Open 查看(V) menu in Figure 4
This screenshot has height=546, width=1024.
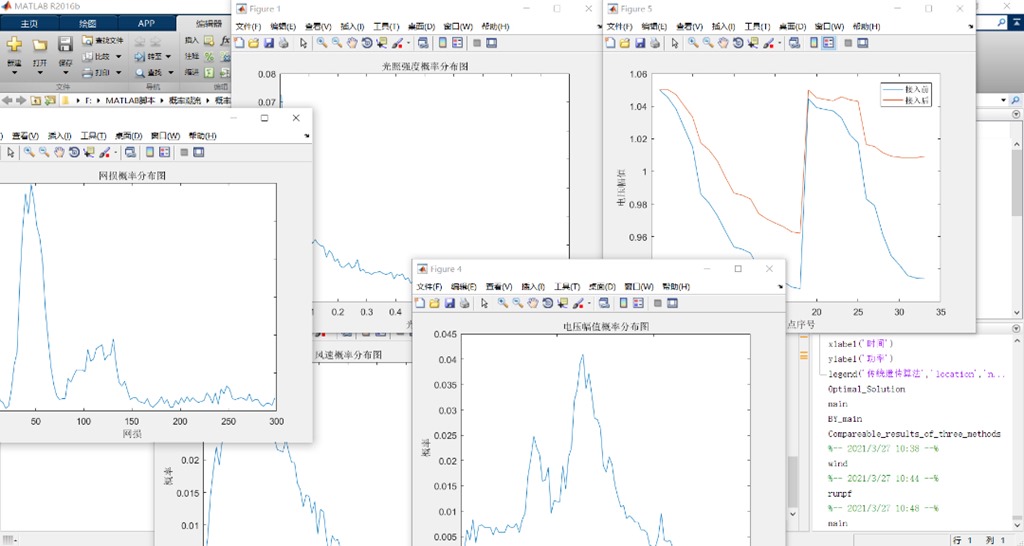[x=499, y=287]
